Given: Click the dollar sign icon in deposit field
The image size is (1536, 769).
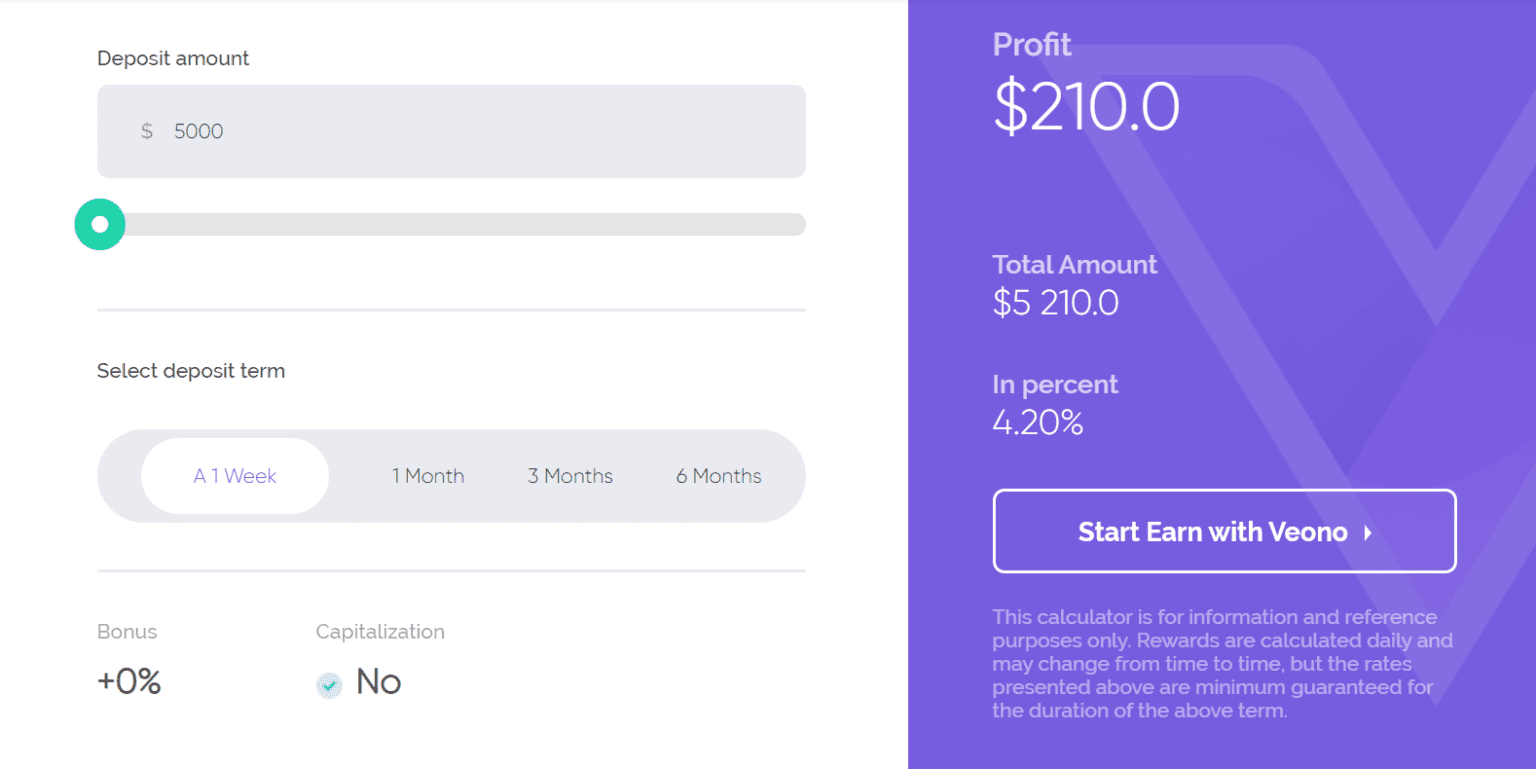Looking at the screenshot, I should (x=146, y=130).
